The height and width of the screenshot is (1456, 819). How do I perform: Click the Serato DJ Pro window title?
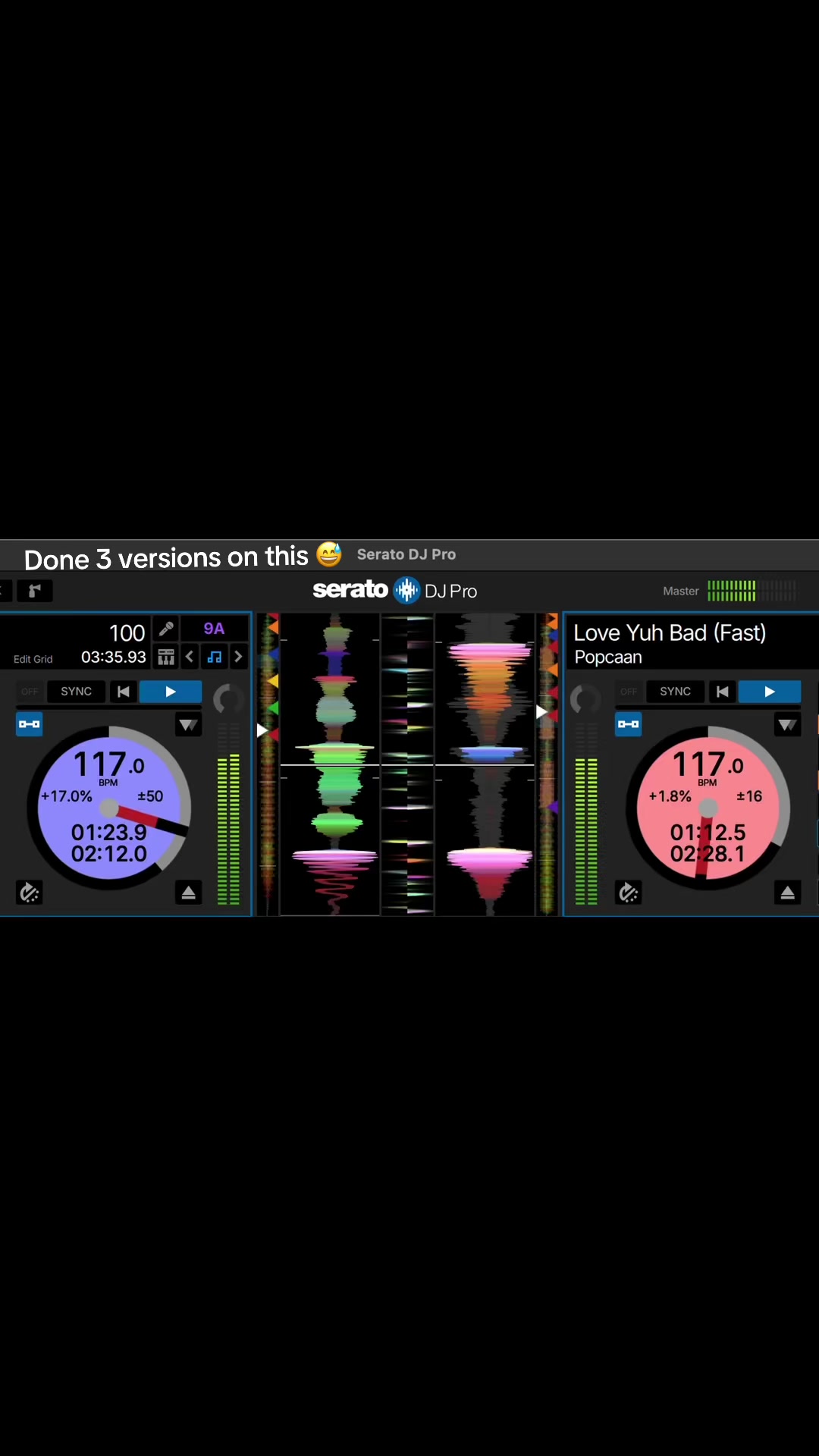tap(406, 554)
